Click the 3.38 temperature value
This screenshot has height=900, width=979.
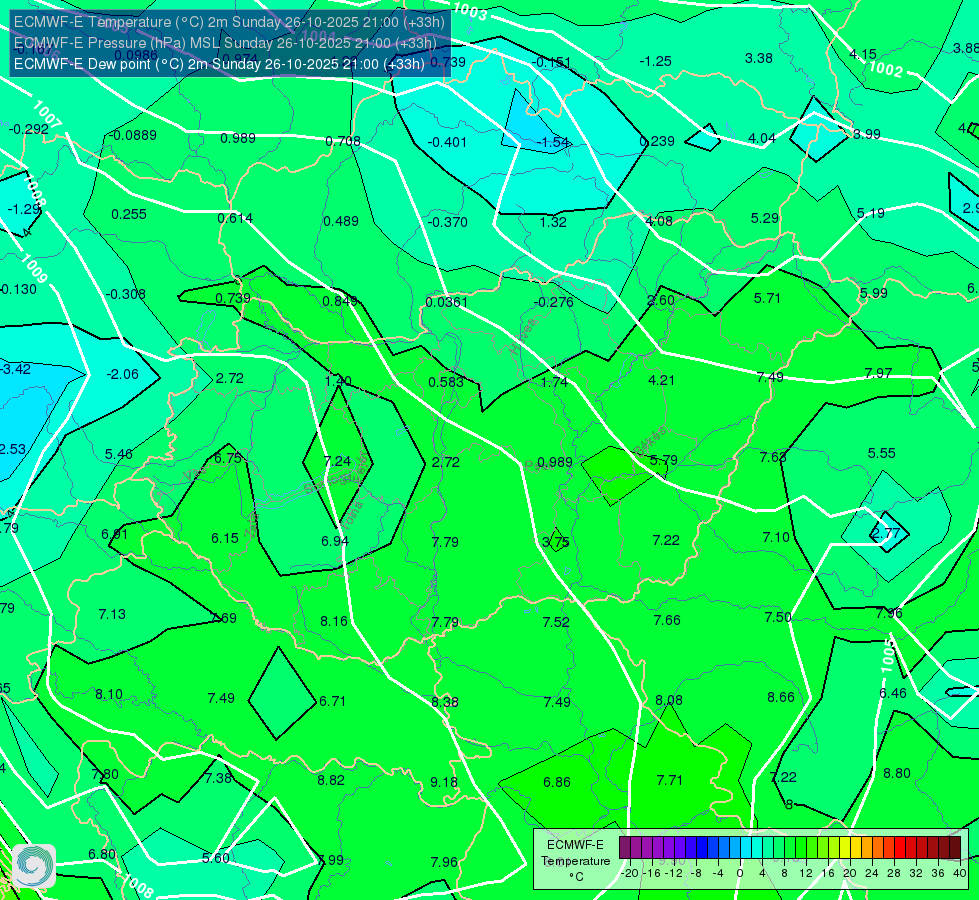click(759, 58)
